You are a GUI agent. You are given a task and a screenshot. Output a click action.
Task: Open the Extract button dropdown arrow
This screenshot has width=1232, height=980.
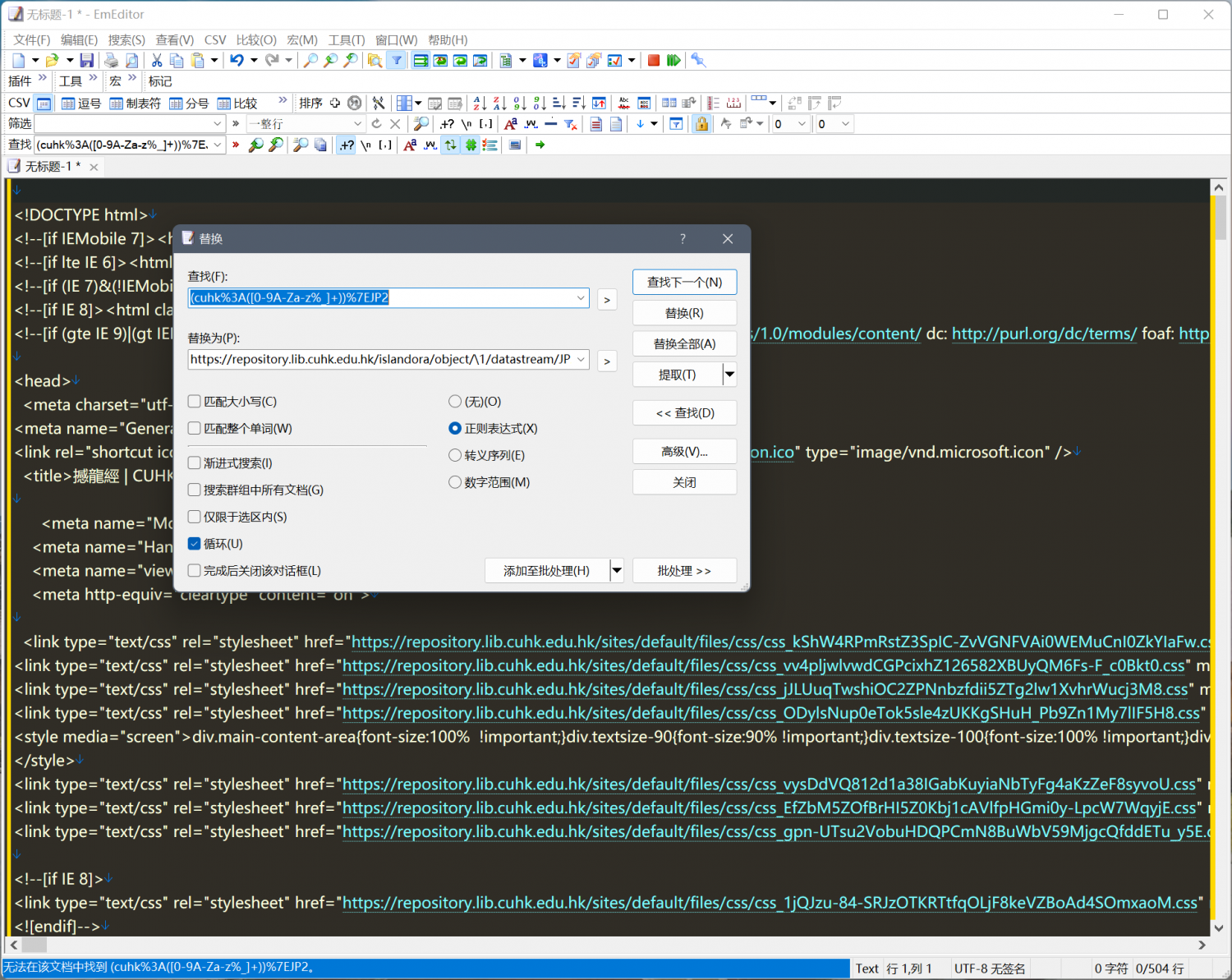729,375
